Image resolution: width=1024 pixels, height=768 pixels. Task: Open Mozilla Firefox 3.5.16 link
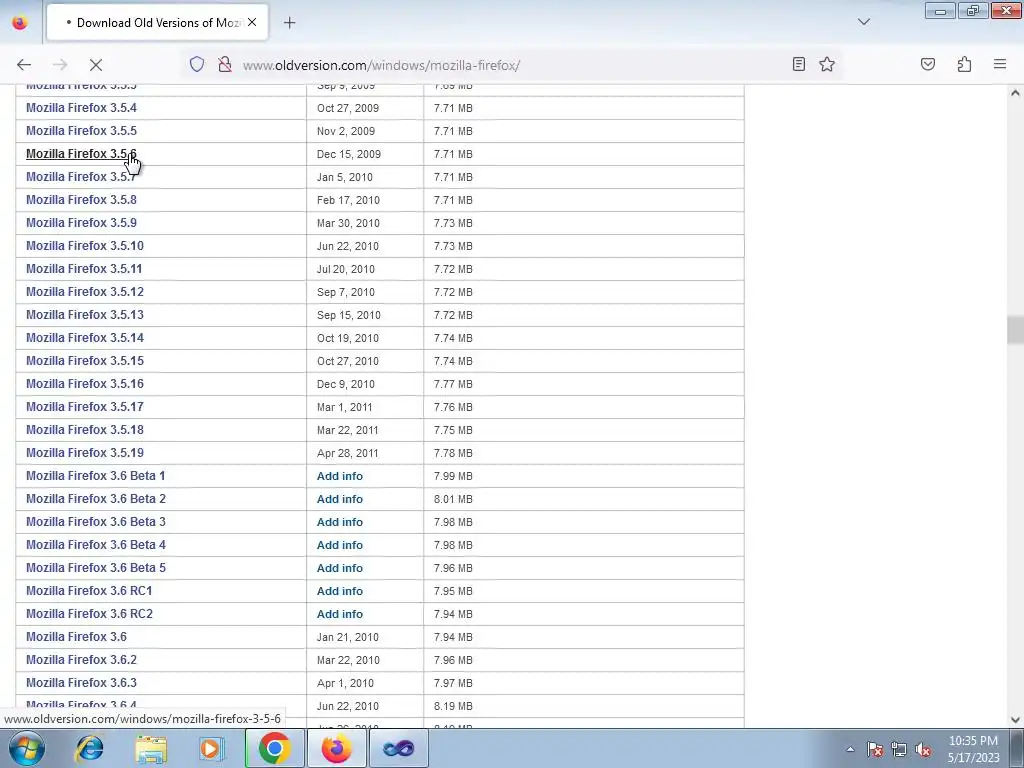(x=85, y=383)
